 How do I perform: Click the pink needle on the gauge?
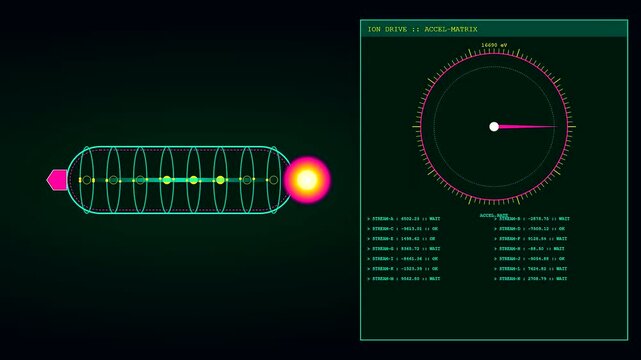point(527,127)
